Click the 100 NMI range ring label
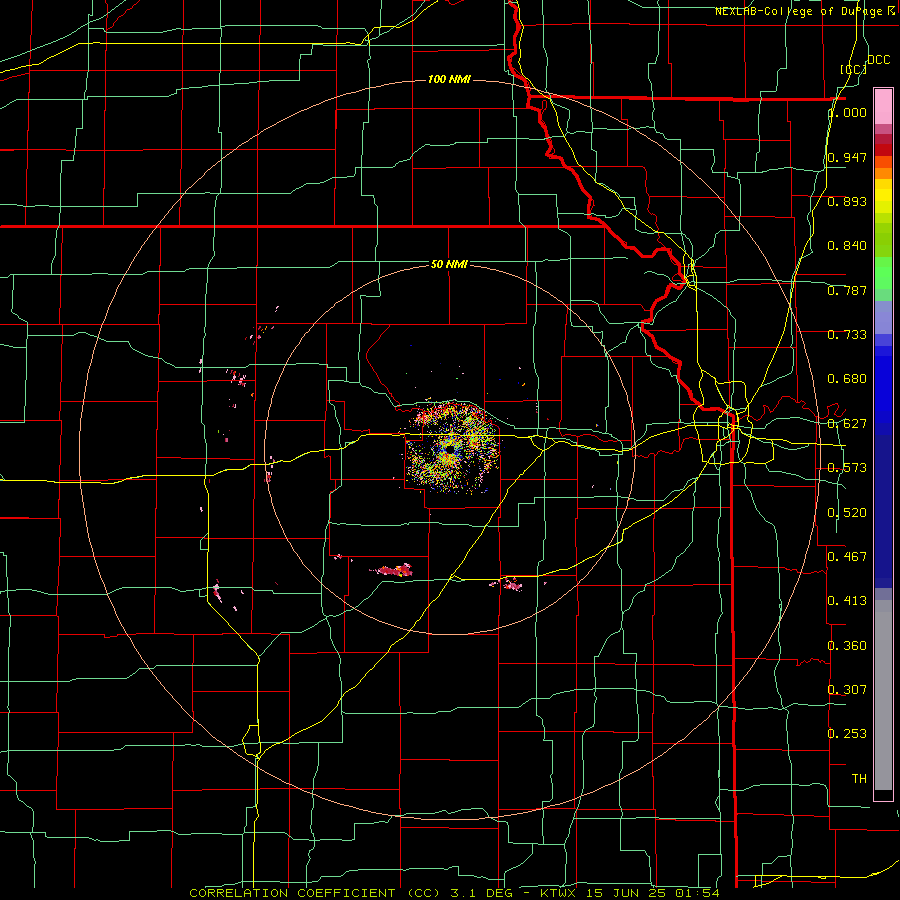The height and width of the screenshot is (900, 900). click(x=449, y=79)
